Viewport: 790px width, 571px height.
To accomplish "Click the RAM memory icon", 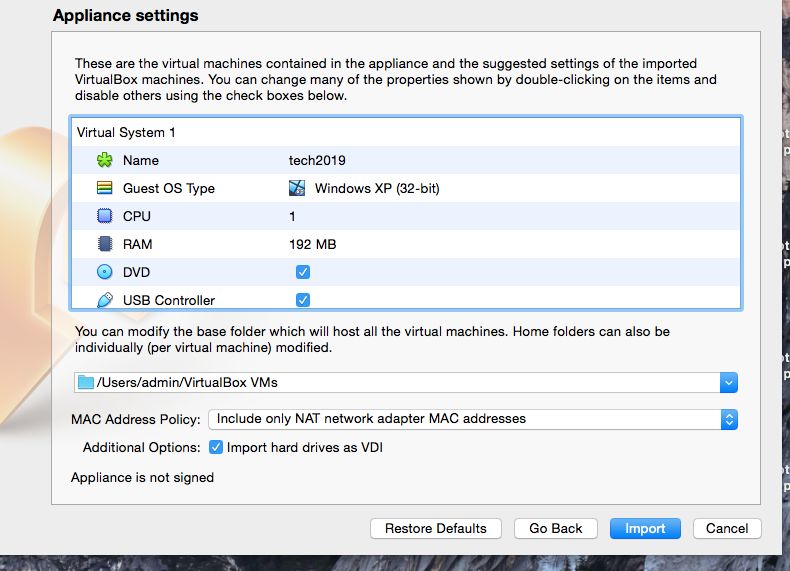I will [104, 244].
